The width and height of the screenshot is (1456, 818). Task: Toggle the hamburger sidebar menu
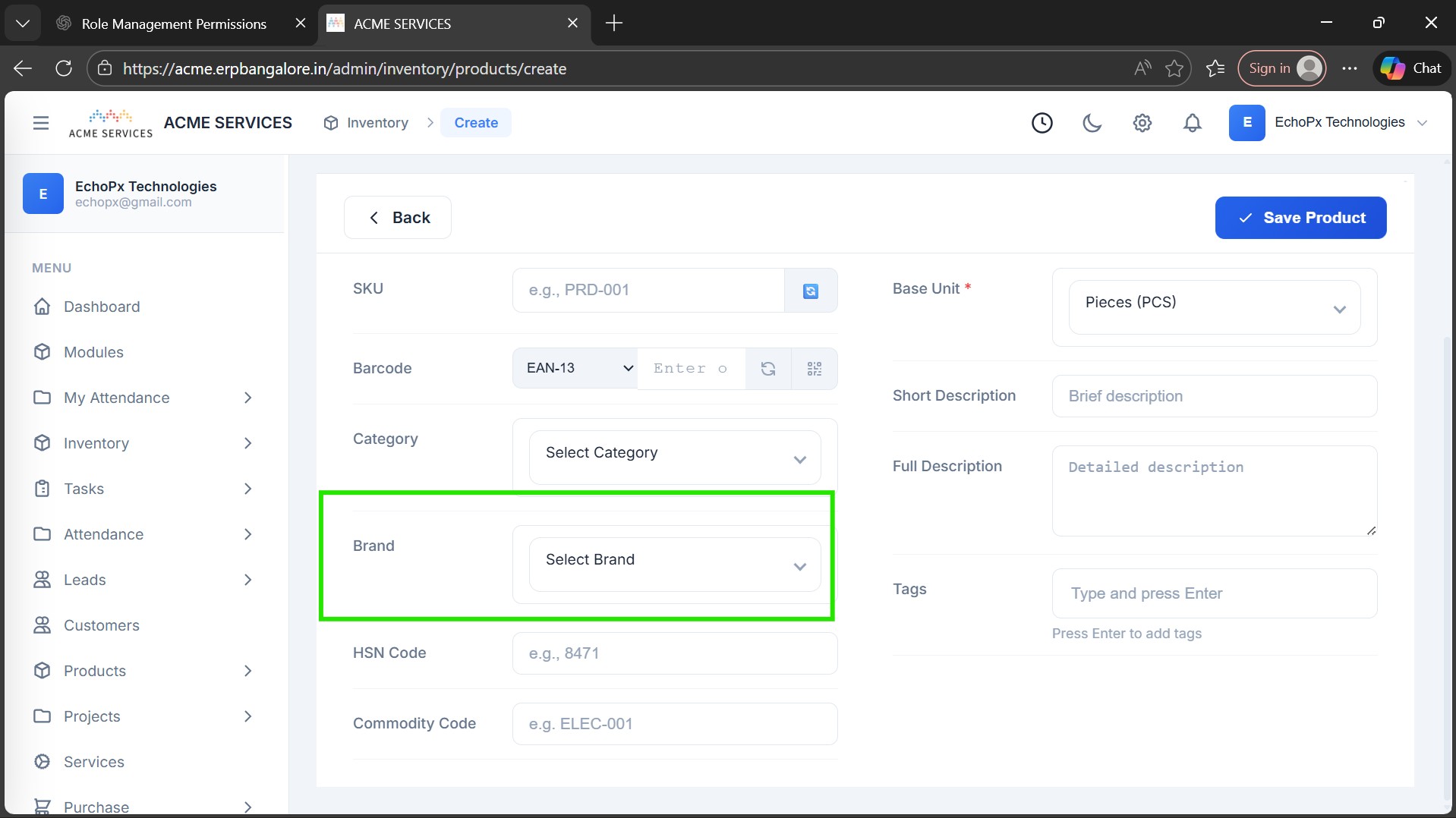coord(41,123)
